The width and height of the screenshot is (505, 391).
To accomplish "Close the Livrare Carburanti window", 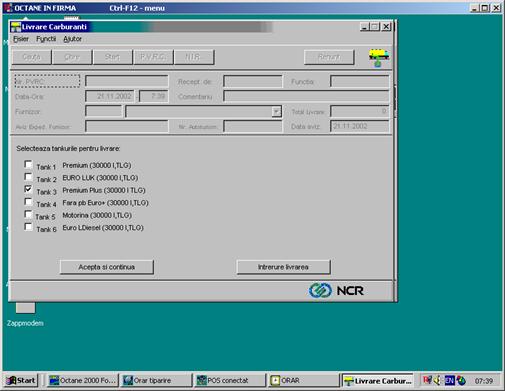I will [x=386, y=27].
